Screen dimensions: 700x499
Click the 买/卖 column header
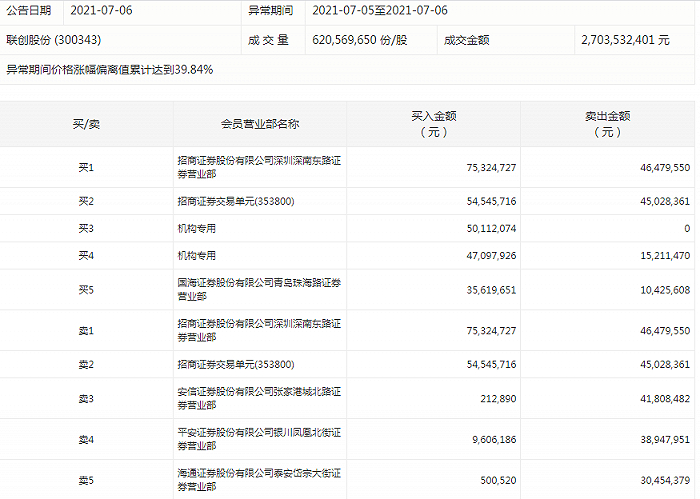pos(86,124)
